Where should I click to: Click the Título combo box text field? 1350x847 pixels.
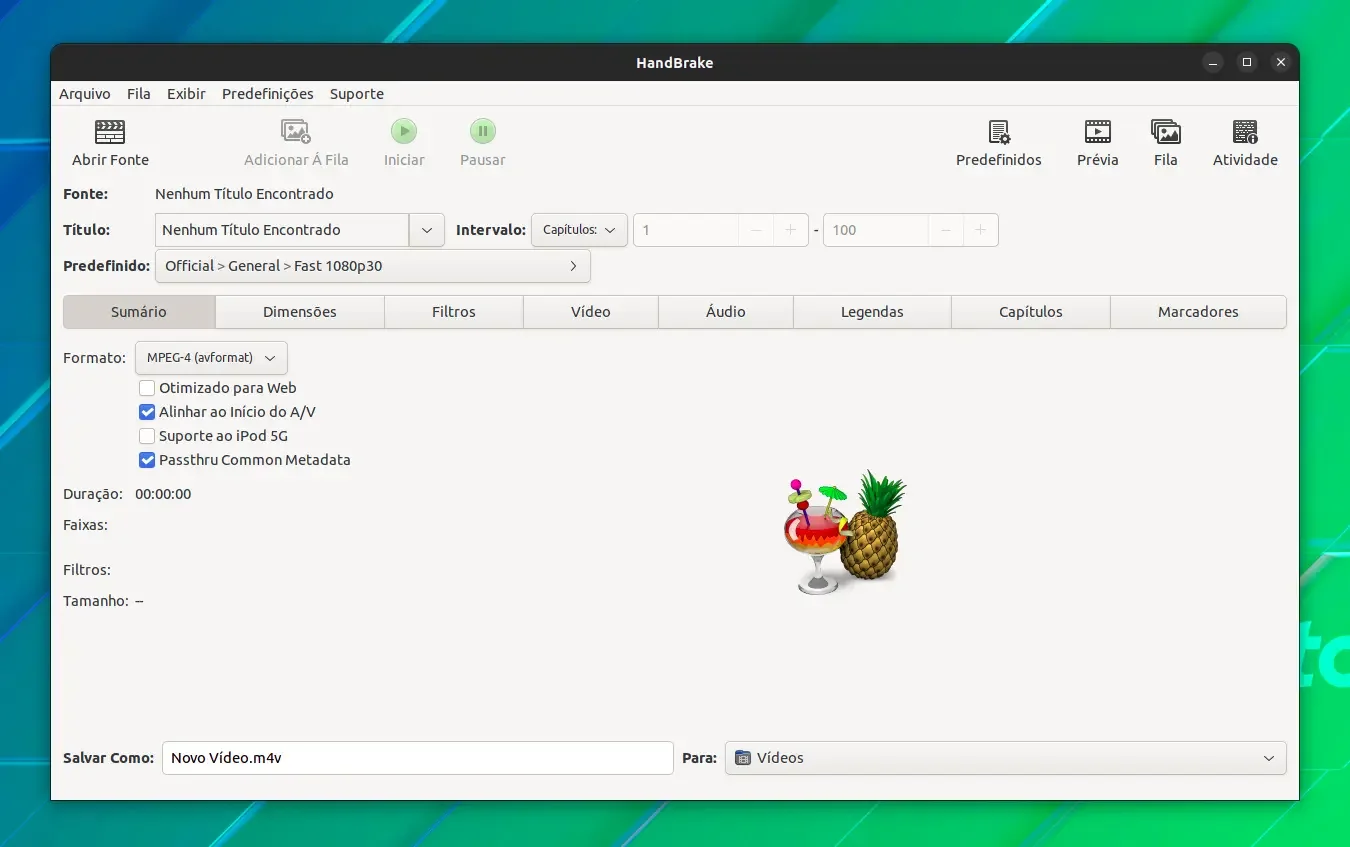pos(282,230)
